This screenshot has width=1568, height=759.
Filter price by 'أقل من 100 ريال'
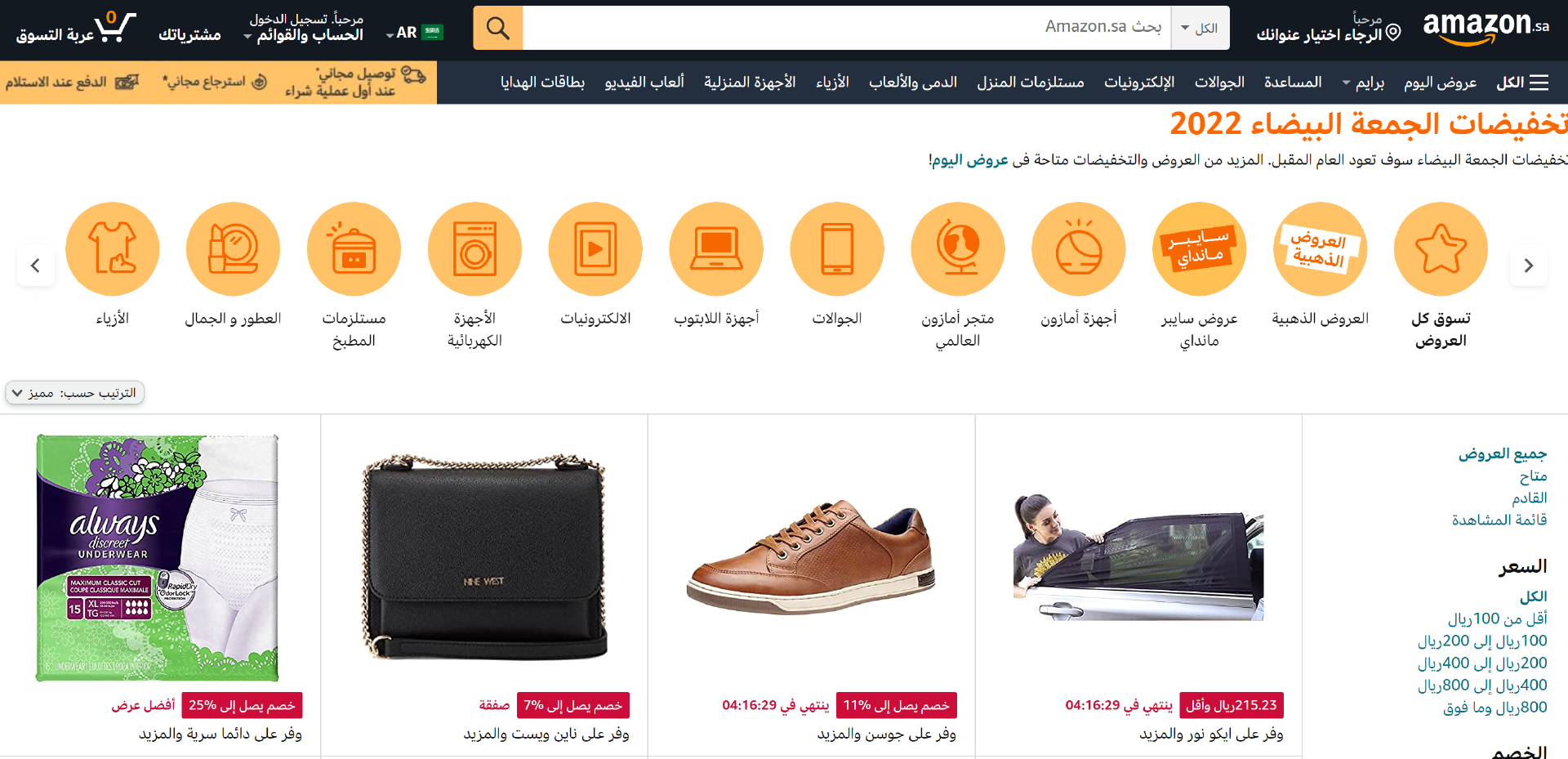click(1498, 618)
